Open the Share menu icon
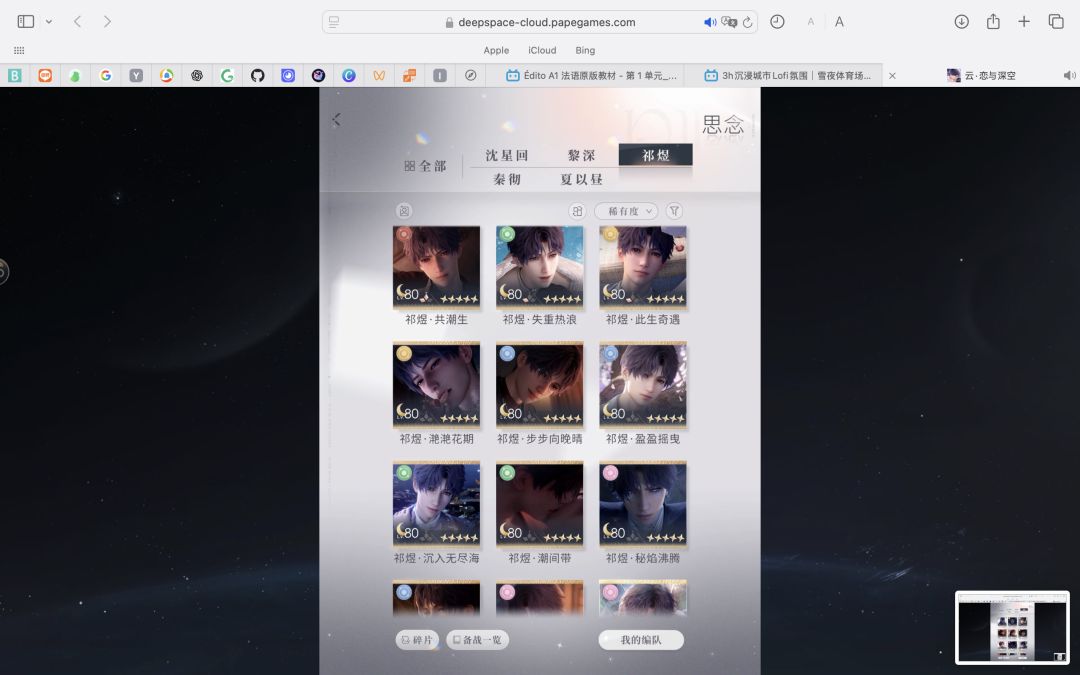The width and height of the screenshot is (1080, 675). click(993, 21)
